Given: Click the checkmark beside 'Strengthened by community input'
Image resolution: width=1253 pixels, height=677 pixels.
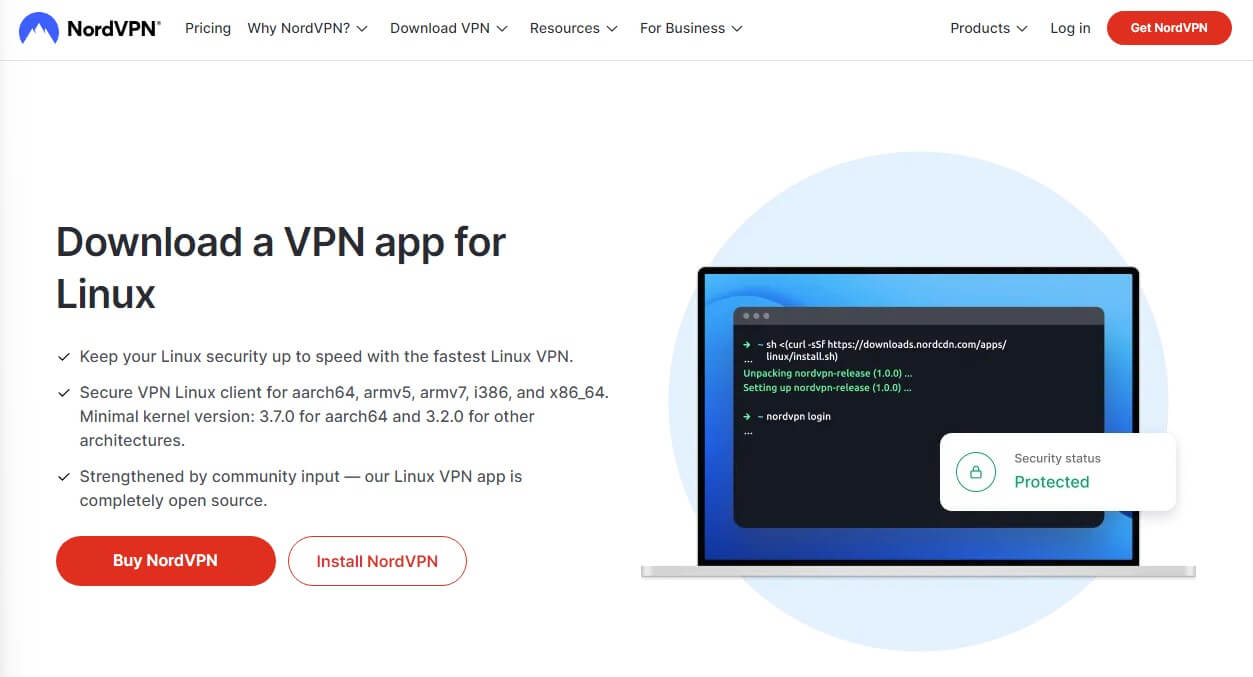Looking at the screenshot, I should [x=64, y=476].
